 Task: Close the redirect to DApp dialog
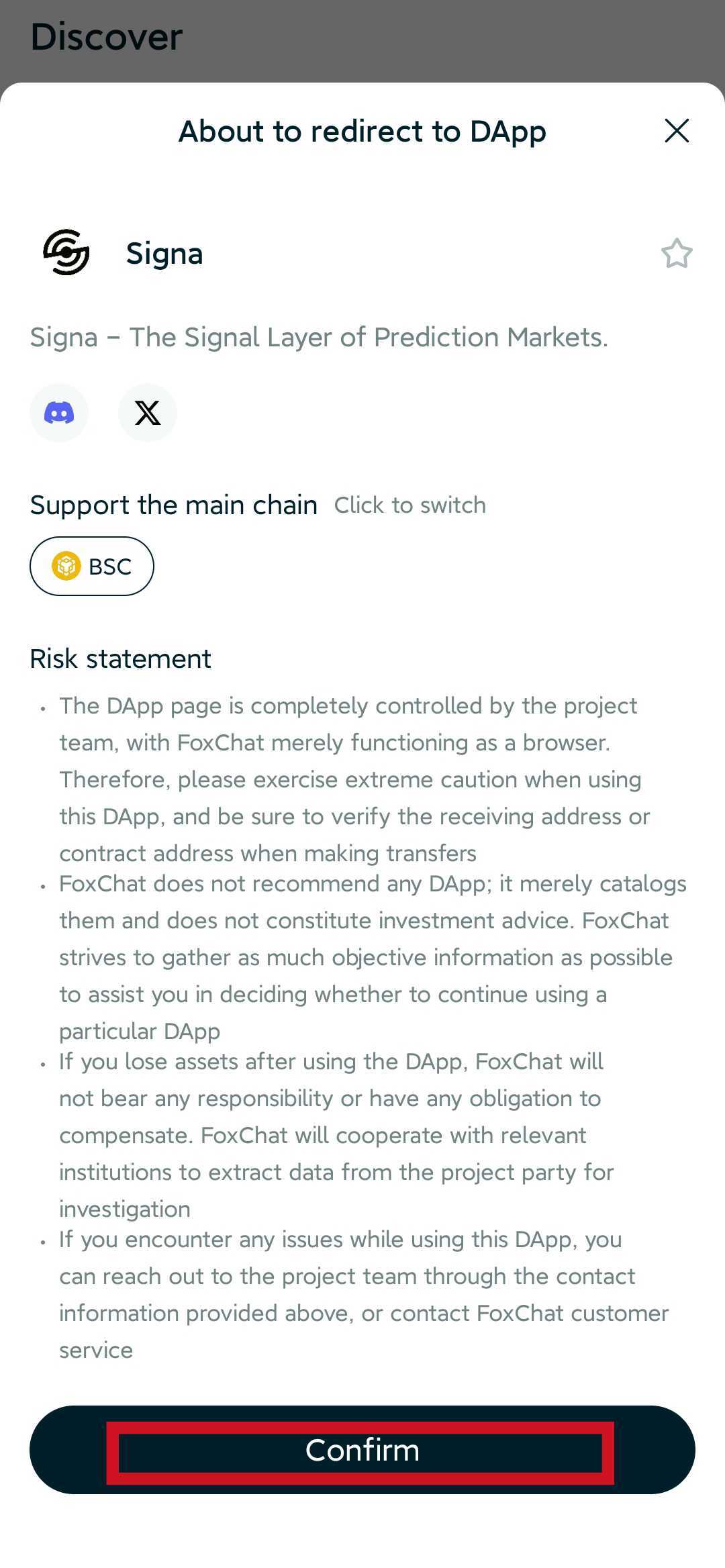(677, 131)
